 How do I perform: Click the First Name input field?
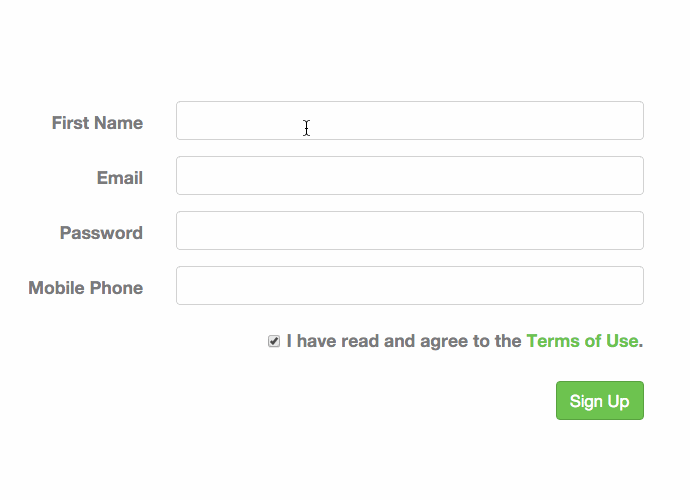409,121
